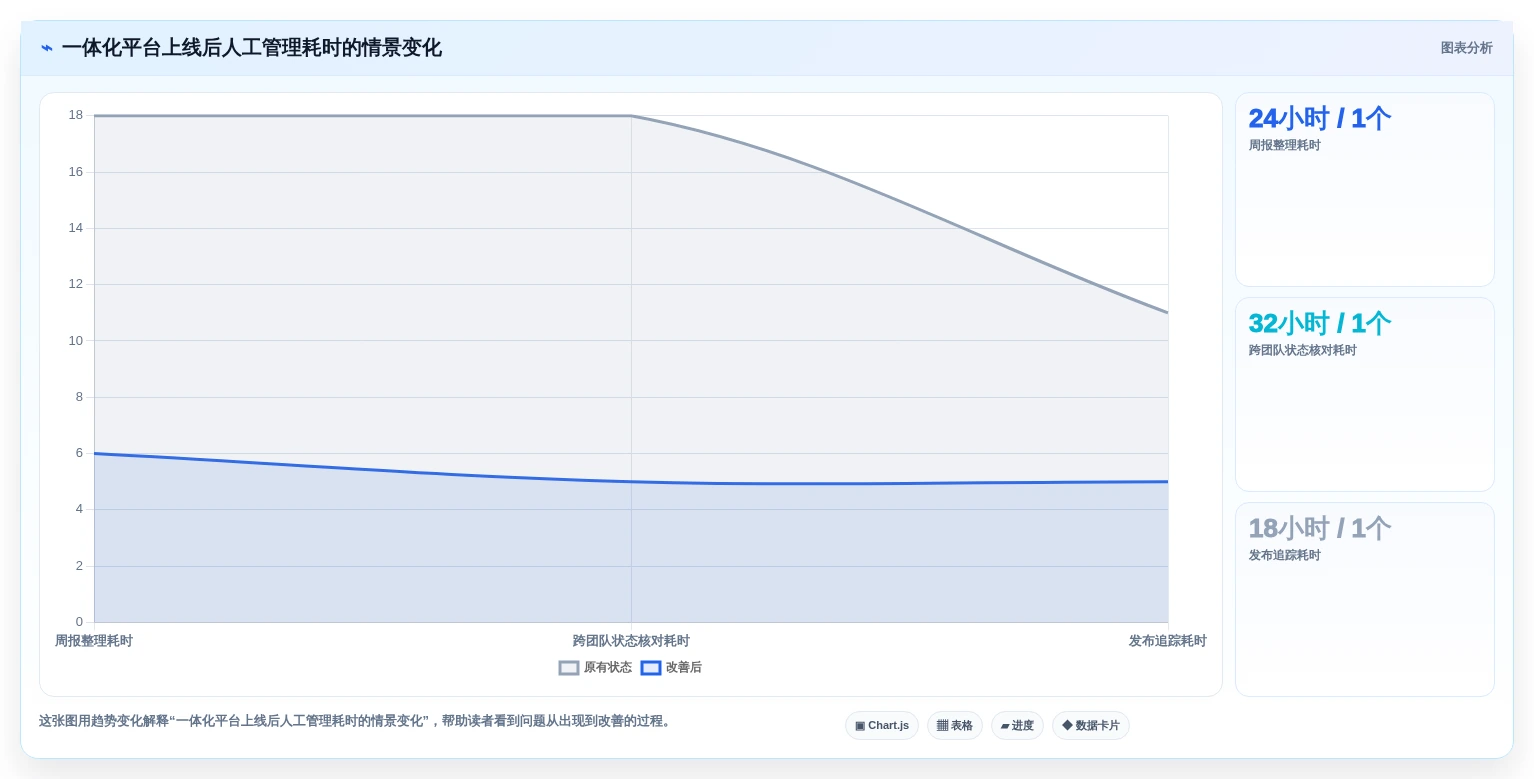Viewport: 1534px width, 779px height.
Task: Click the description text below the chart
Action: [357, 721]
